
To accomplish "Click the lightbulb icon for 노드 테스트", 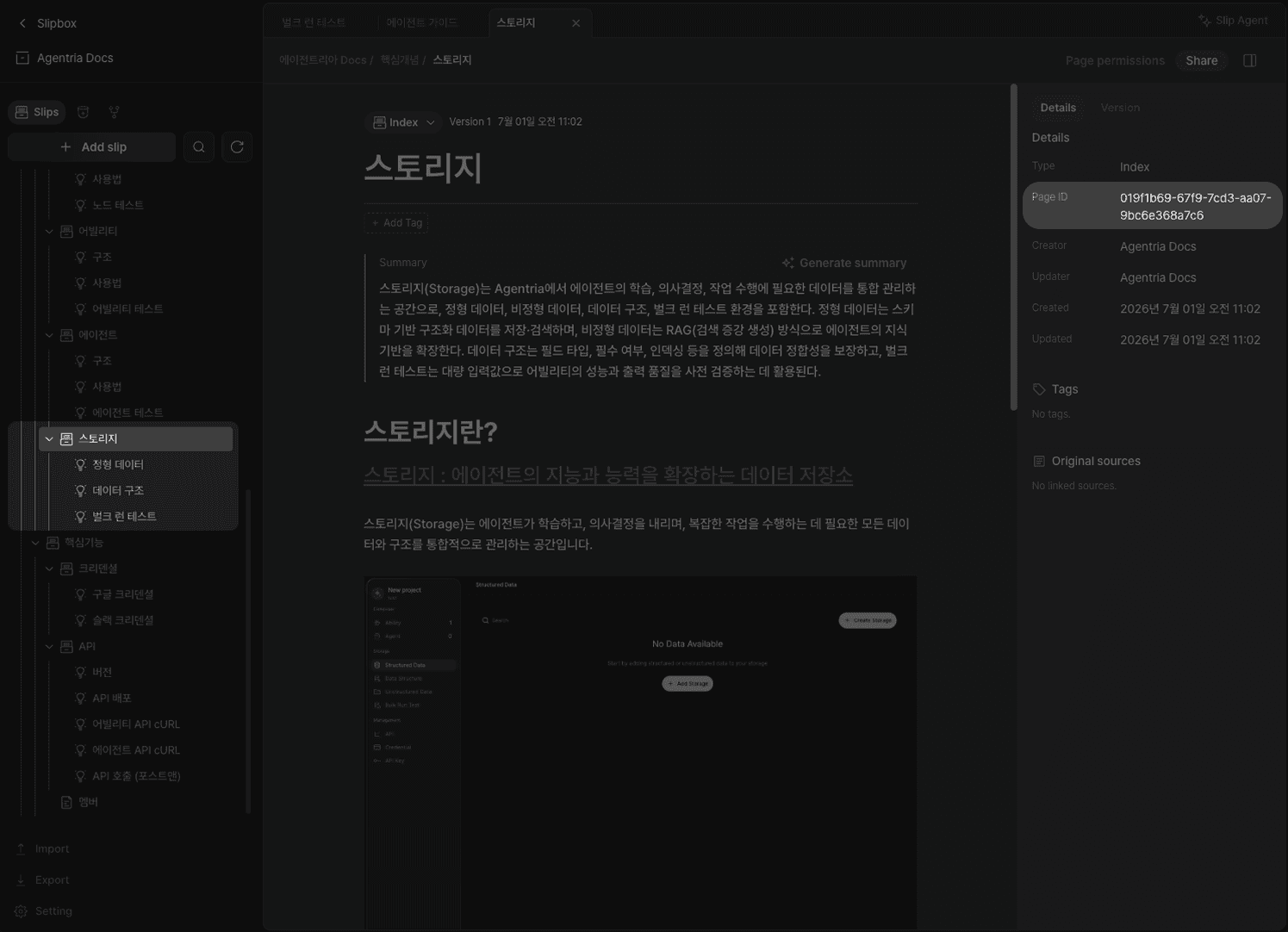I will click(80, 205).
